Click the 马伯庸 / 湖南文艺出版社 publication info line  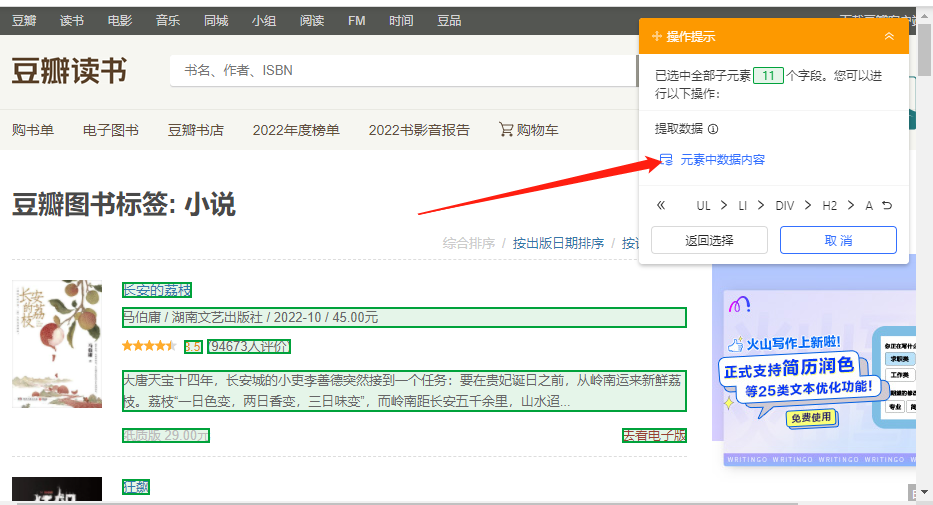tap(404, 318)
